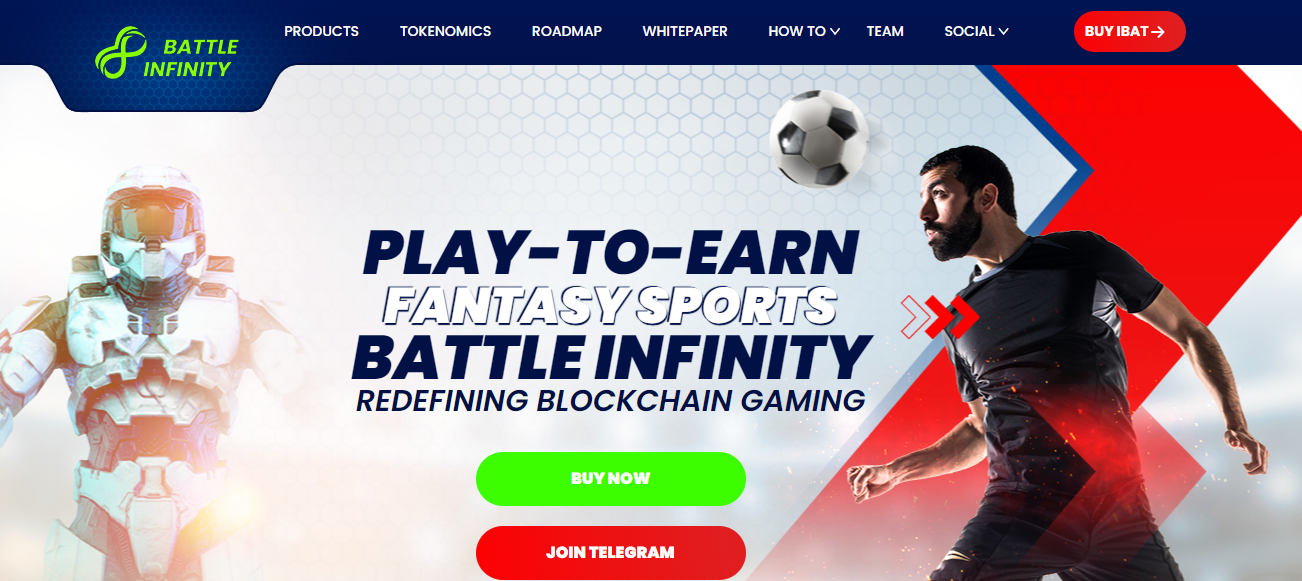Click the Battle Infinity logo text

pyautogui.click(x=191, y=58)
